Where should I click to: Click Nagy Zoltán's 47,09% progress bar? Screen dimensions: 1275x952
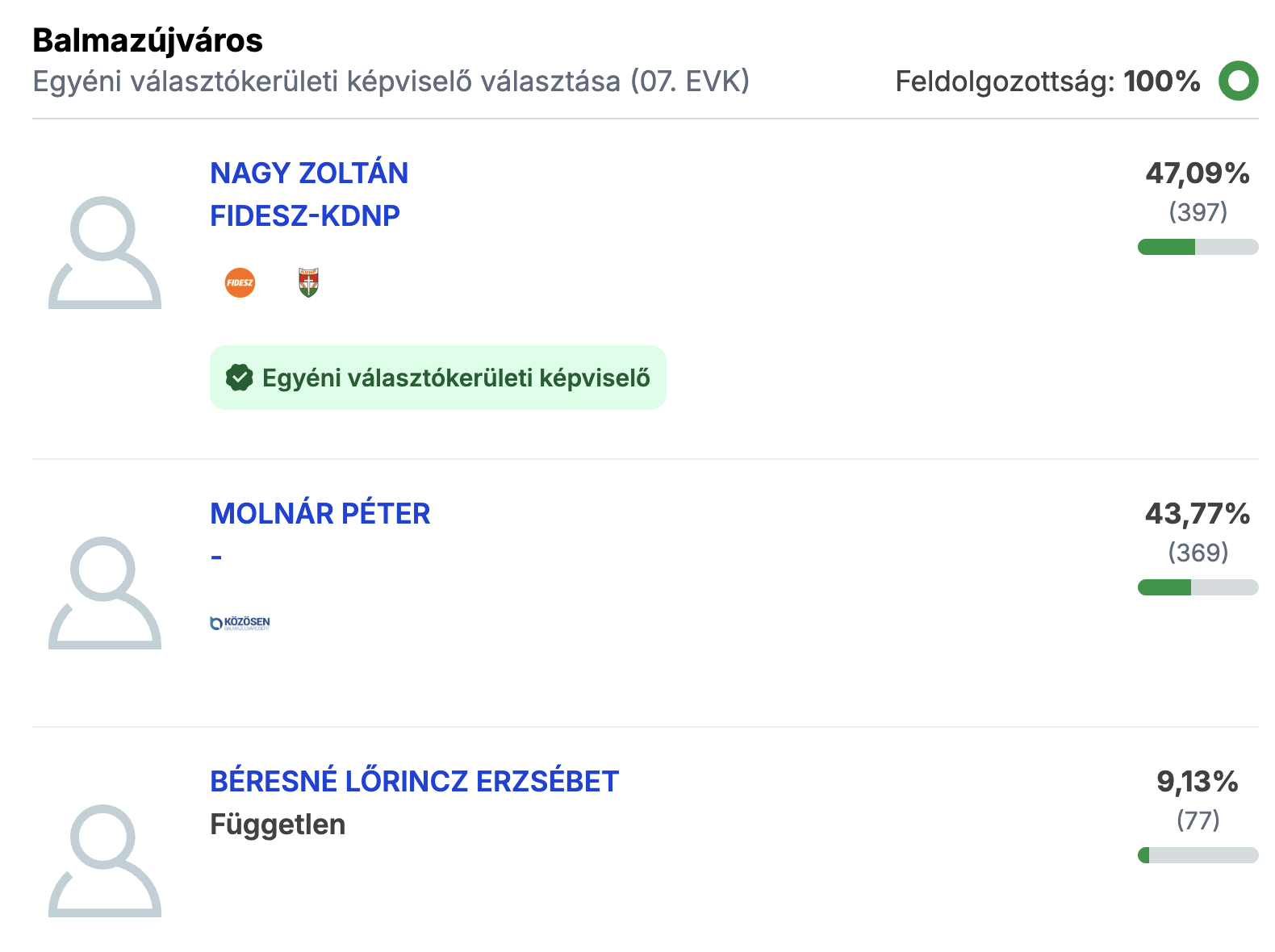[x=1198, y=247]
